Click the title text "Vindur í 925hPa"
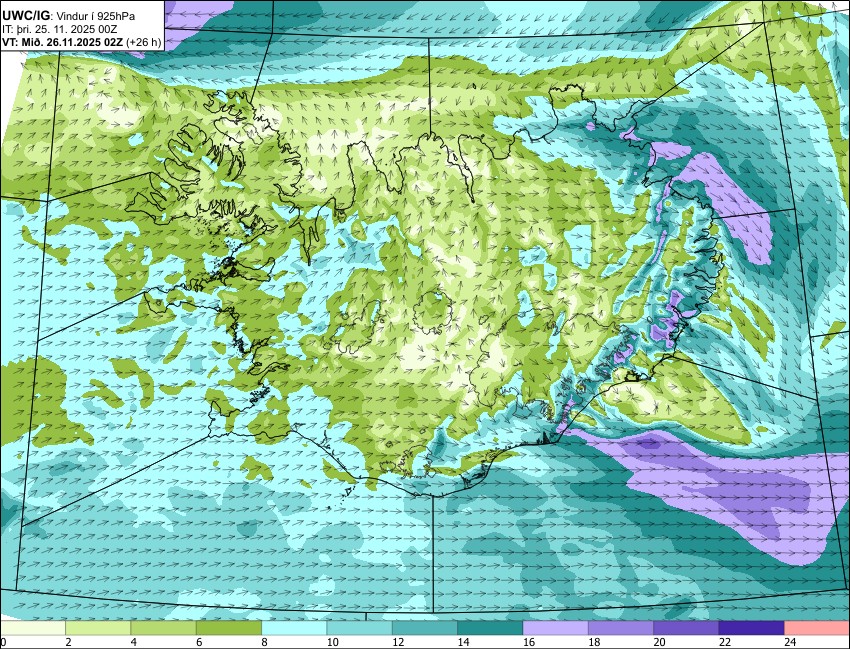 [x=95, y=16]
